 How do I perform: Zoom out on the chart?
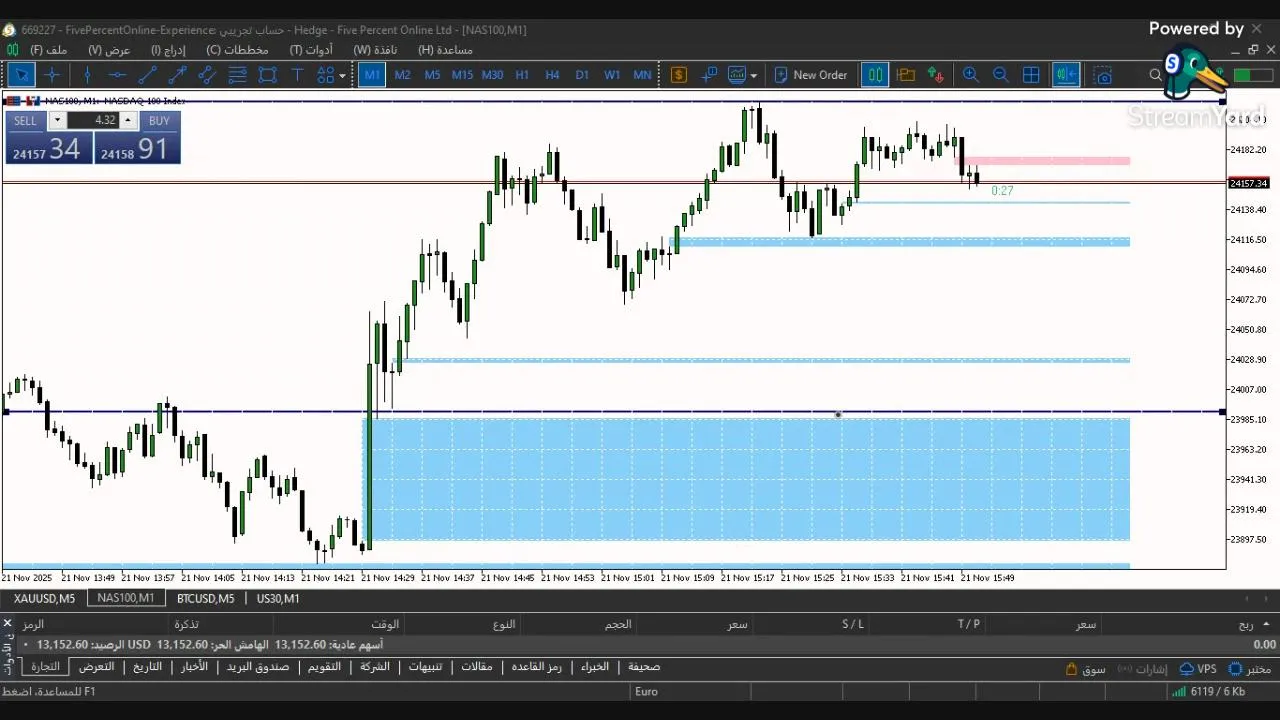click(1000, 75)
